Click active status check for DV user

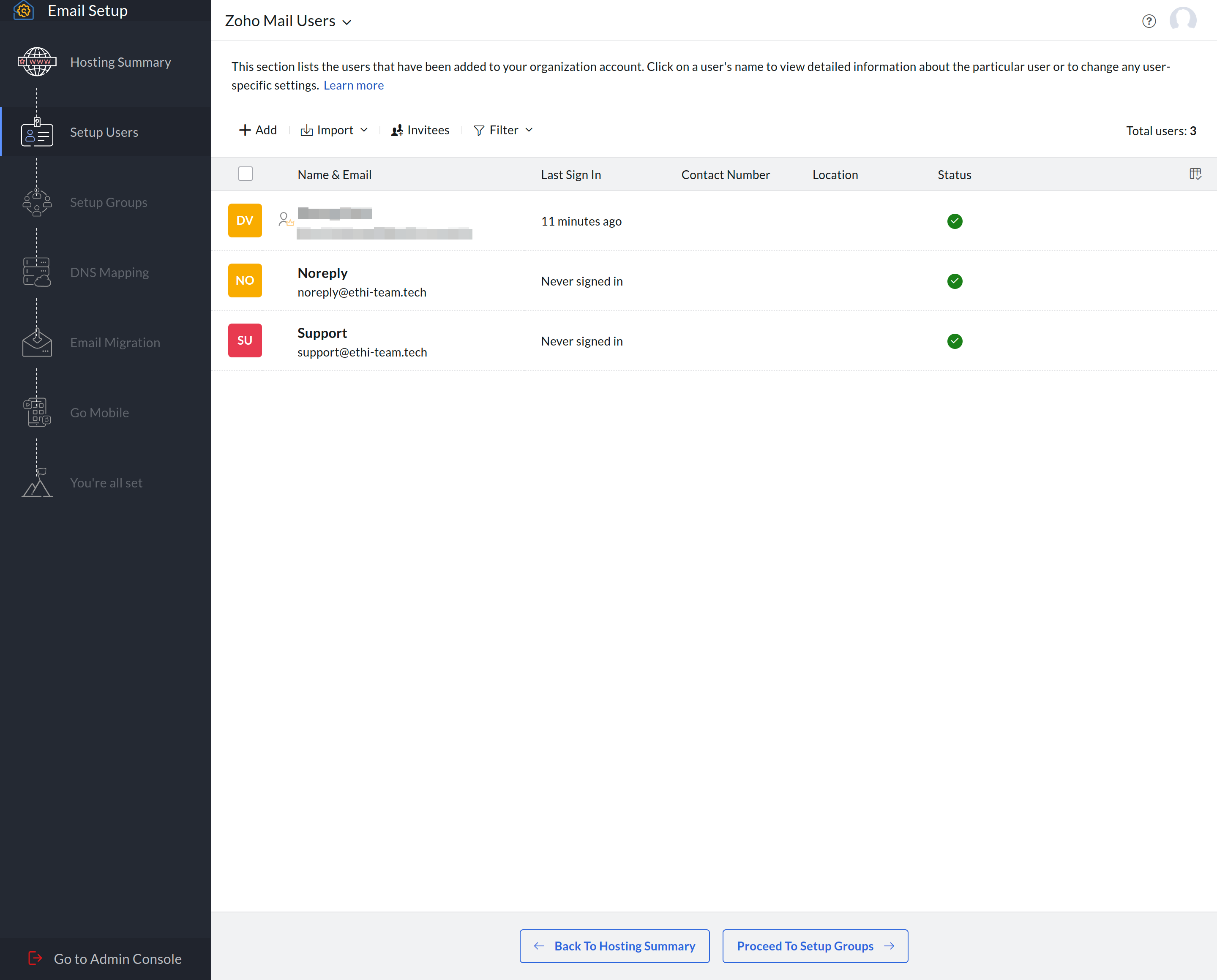[x=955, y=221]
